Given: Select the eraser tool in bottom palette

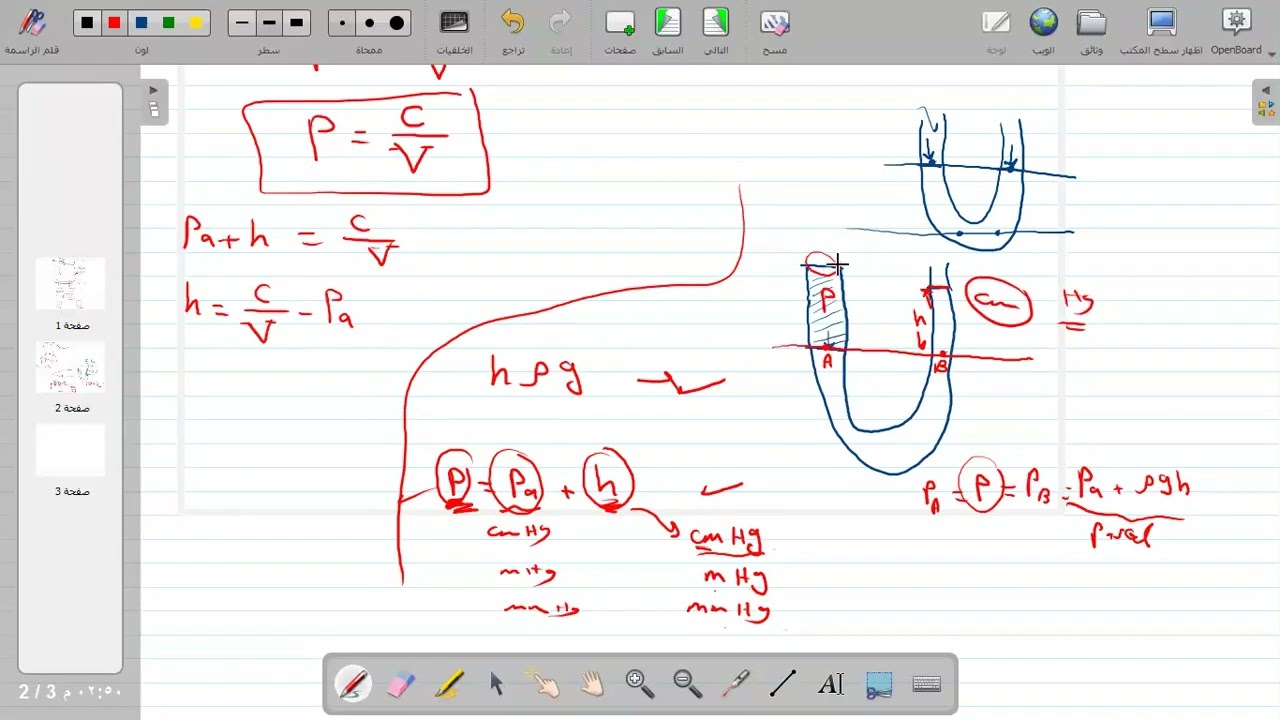Looking at the screenshot, I should (x=400, y=684).
